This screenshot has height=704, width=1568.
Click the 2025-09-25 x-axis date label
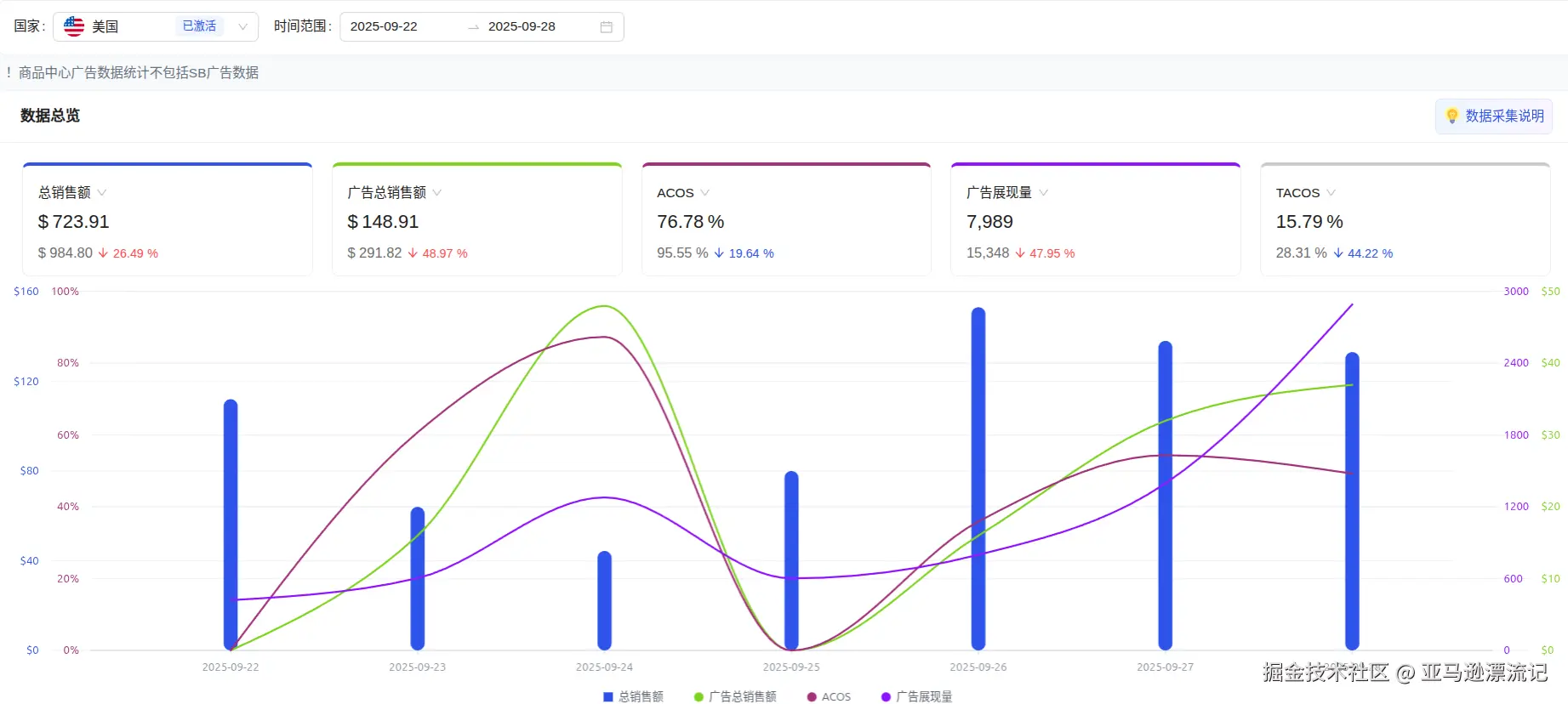pos(791,667)
